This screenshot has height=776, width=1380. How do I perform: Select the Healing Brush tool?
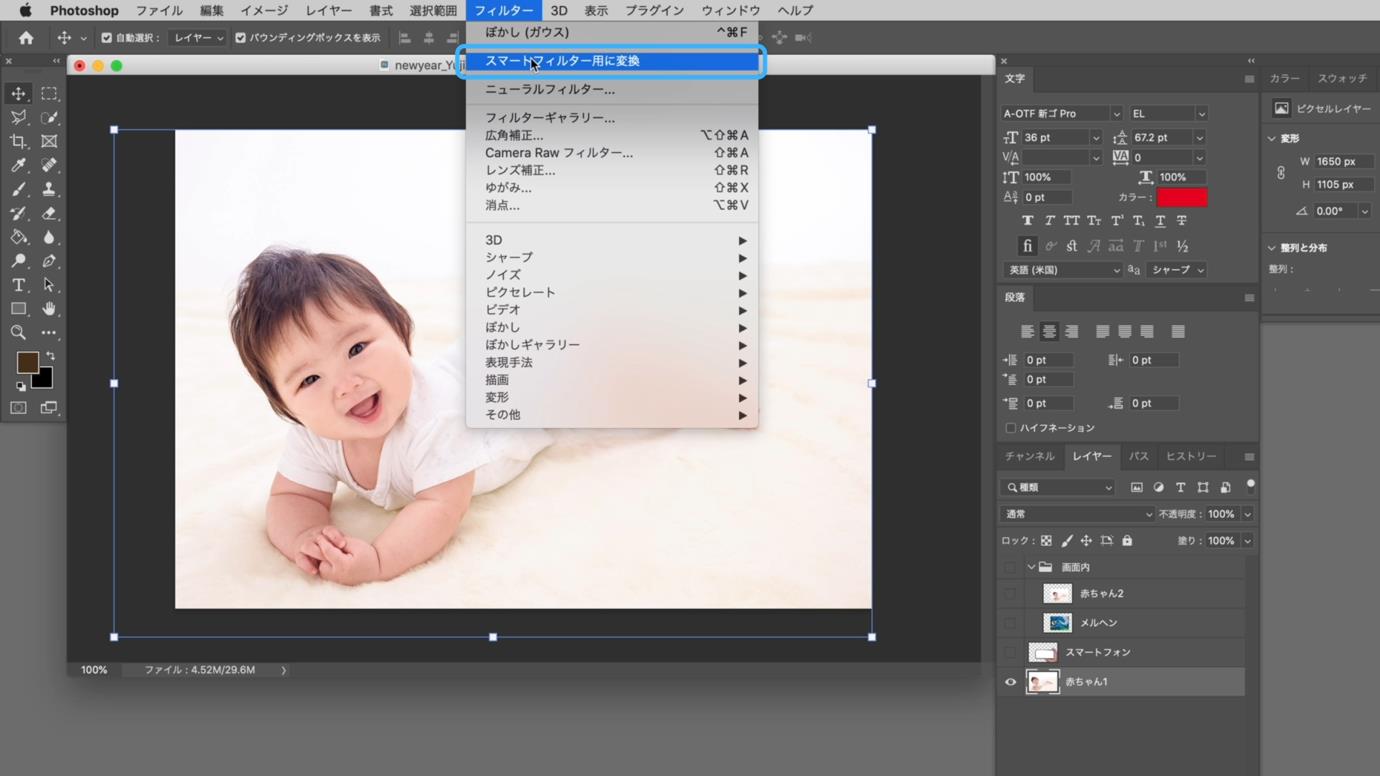pos(49,165)
